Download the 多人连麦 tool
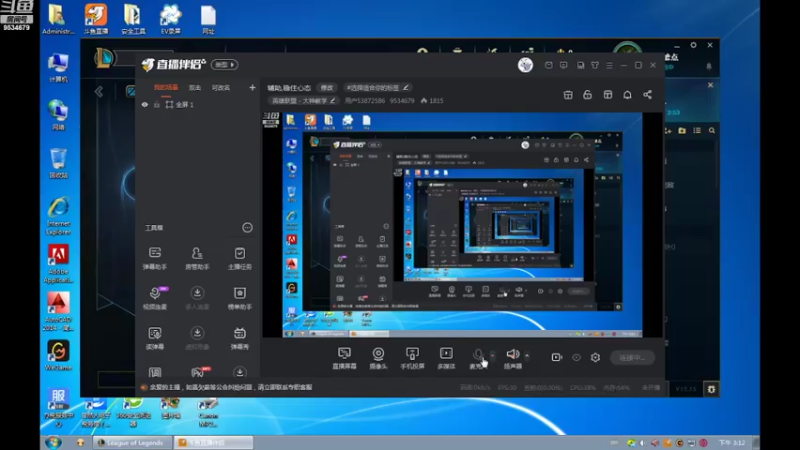 click(x=197, y=298)
